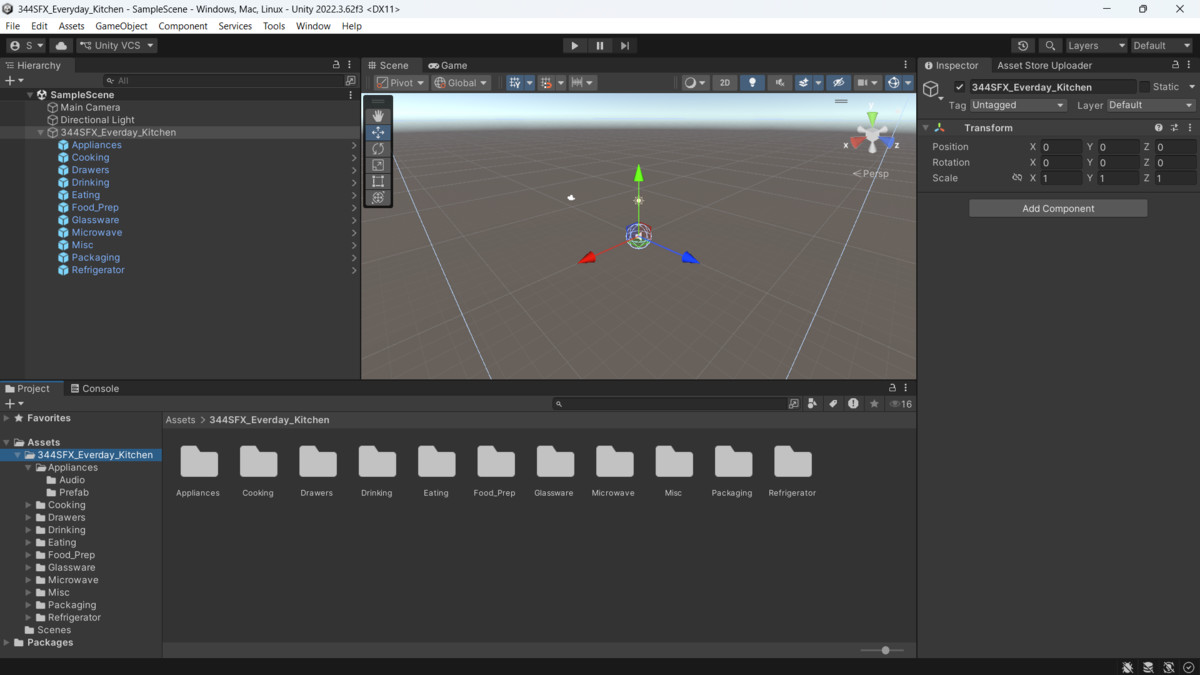Click the GameObject icon selector in Inspector
This screenshot has width=1200, height=675.
[x=932, y=90]
